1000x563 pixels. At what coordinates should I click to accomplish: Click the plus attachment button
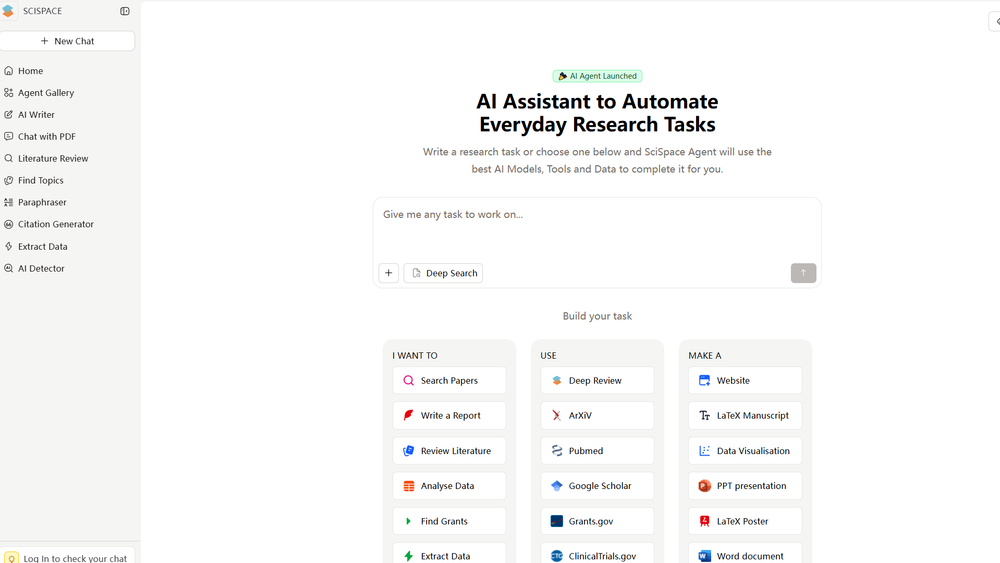coord(388,273)
